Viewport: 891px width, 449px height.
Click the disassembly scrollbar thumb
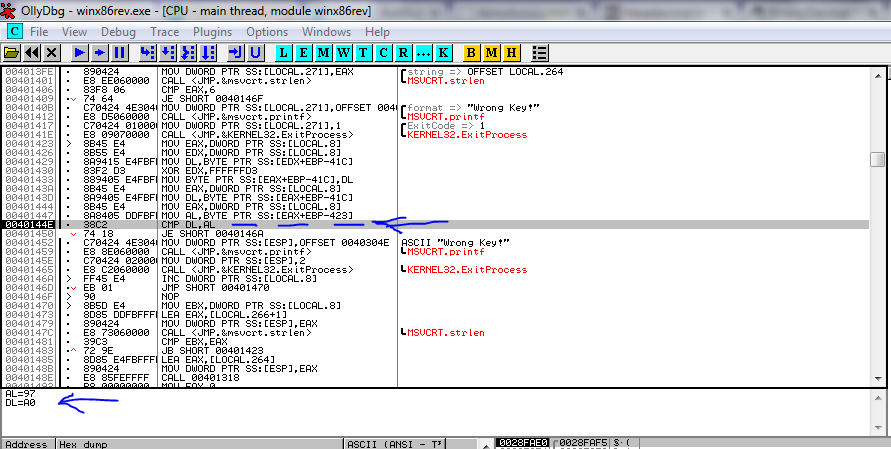pyautogui.click(x=878, y=159)
